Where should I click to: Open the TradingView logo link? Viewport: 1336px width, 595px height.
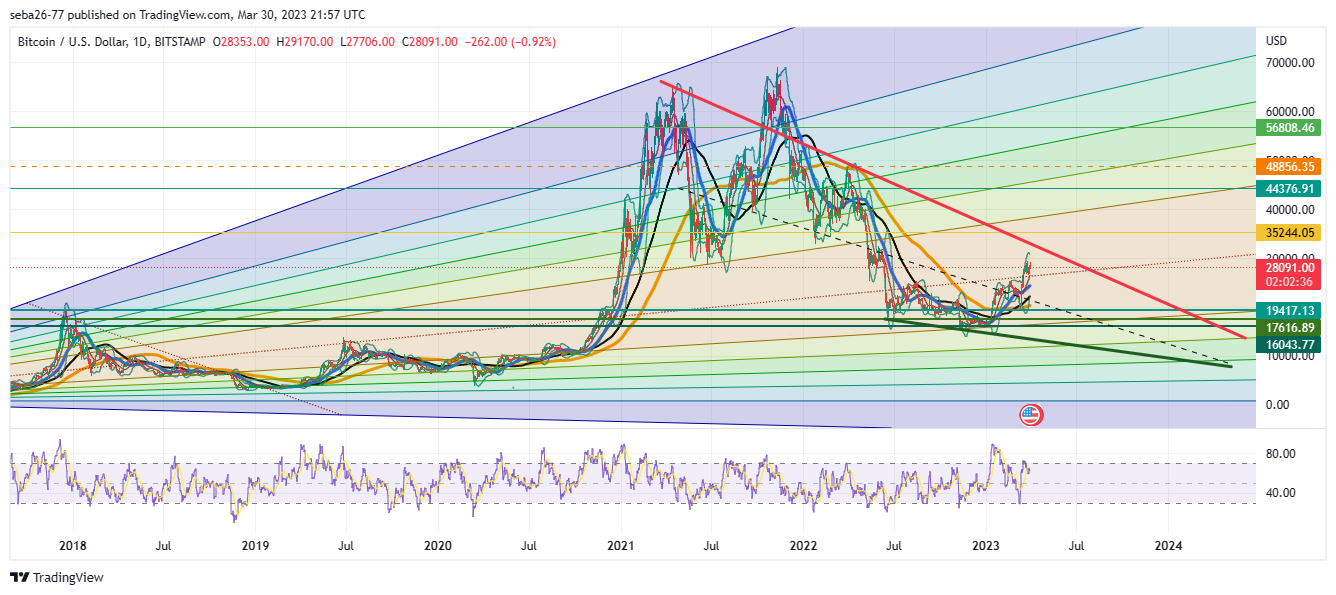(56, 577)
